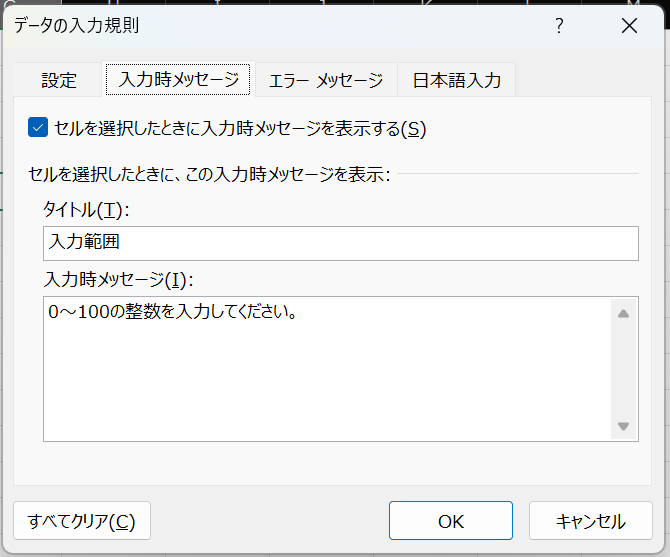Click the タイトル(T): label

click(x=86, y=210)
